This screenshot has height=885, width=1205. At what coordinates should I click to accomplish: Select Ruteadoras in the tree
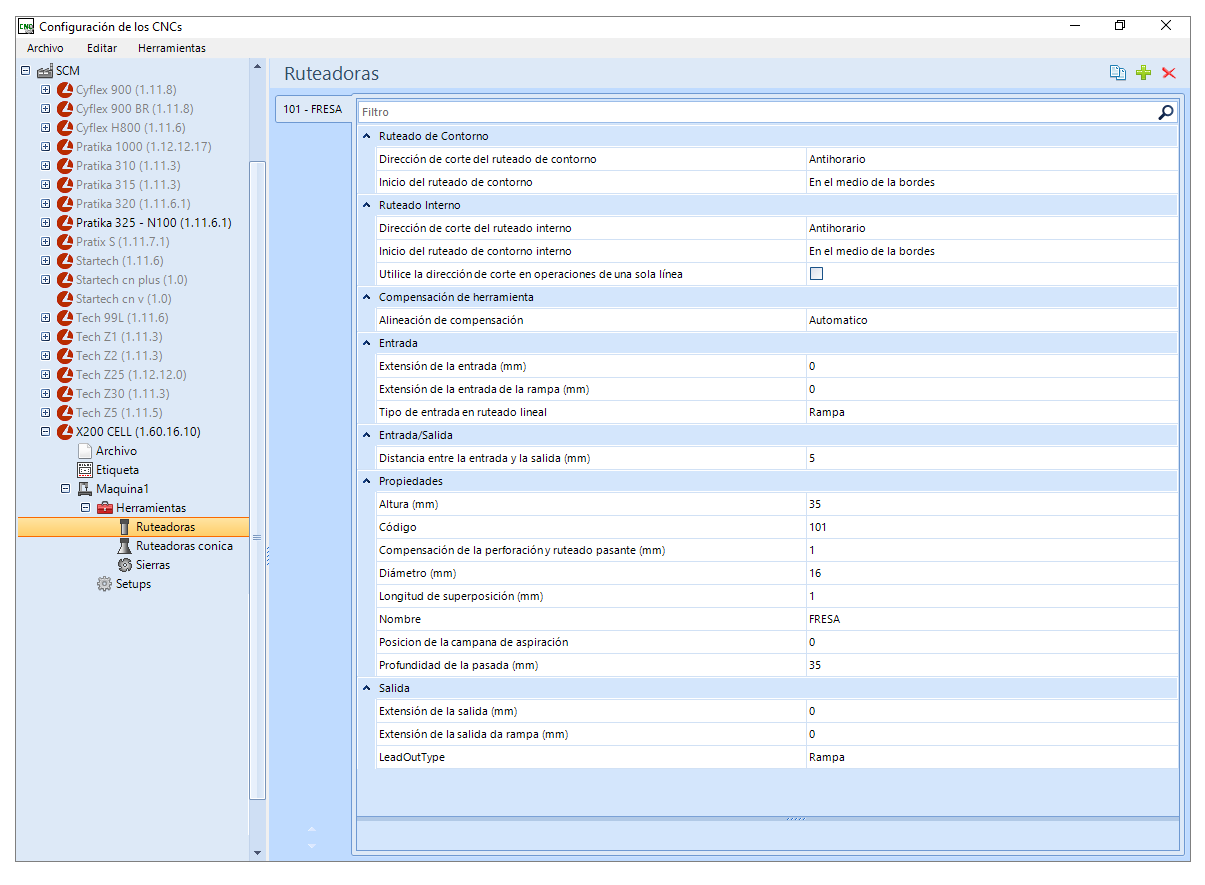click(x=165, y=527)
